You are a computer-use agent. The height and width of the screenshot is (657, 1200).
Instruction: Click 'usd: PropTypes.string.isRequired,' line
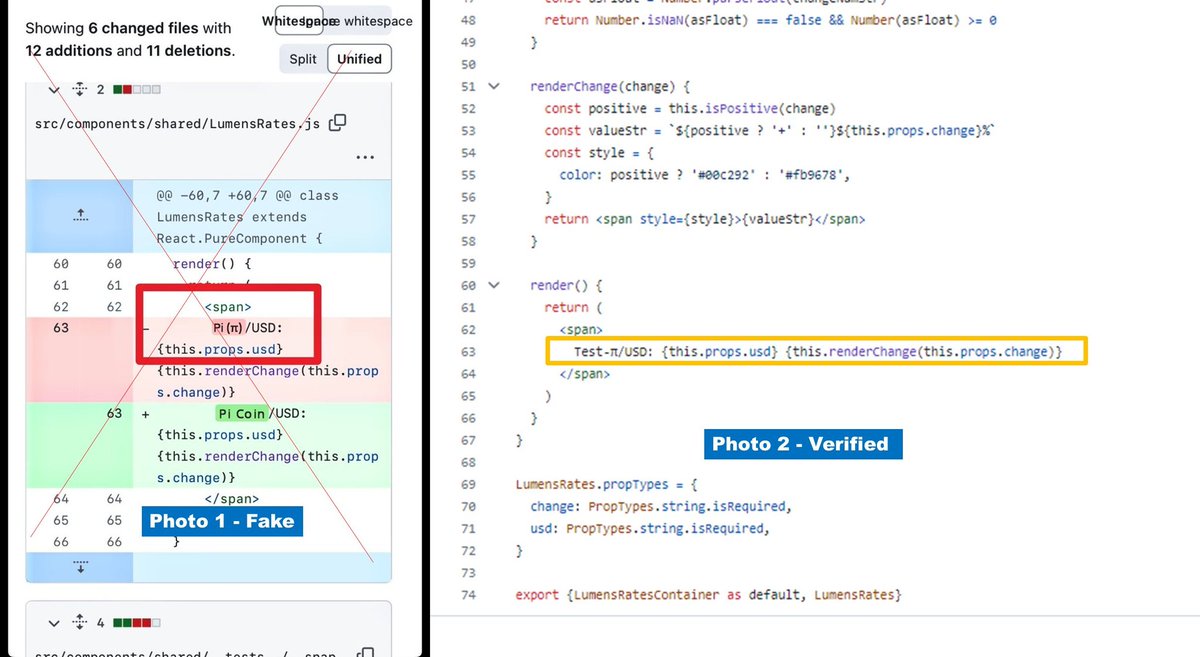tap(650, 528)
